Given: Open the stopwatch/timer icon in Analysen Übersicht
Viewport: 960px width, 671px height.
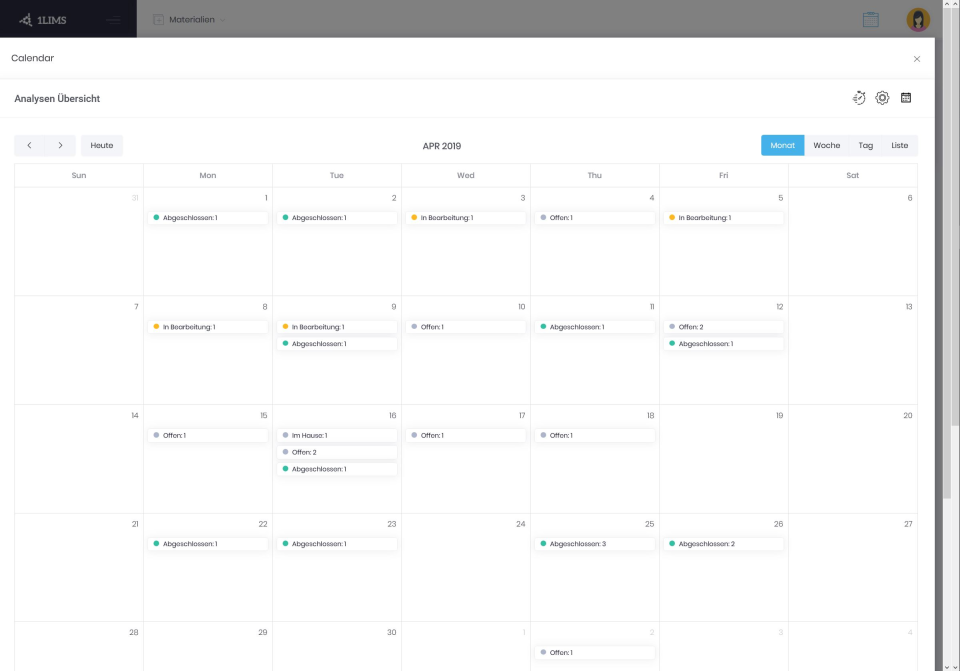Looking at the screenshot, I should tap(858, 97).
